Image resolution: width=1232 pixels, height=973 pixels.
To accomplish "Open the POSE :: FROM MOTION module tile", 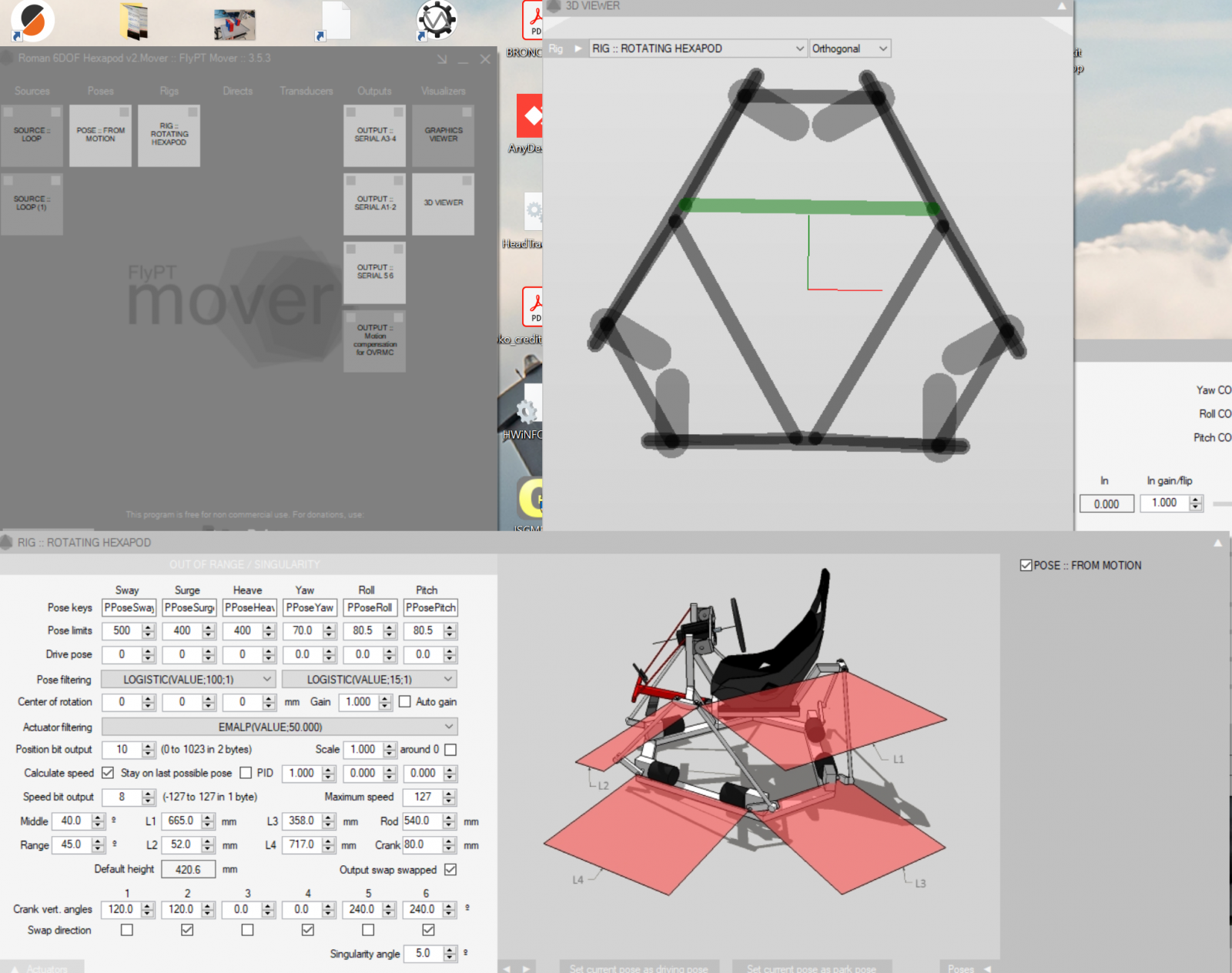I will tap(100, 135).
